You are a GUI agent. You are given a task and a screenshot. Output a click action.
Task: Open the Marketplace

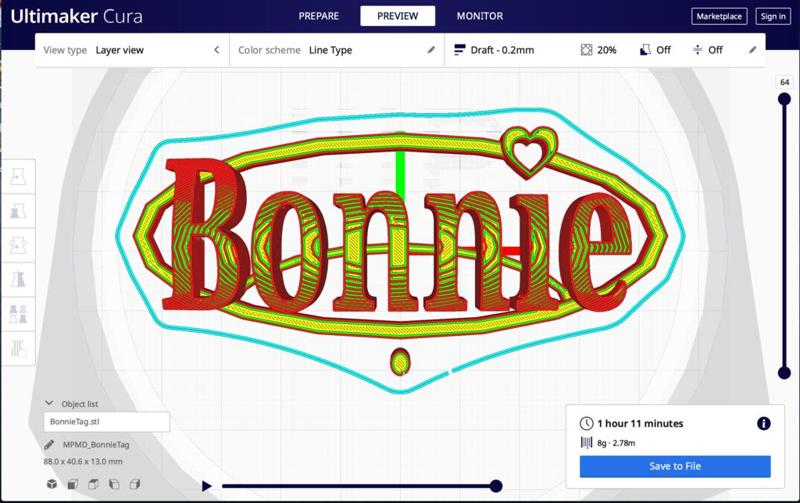719,16
